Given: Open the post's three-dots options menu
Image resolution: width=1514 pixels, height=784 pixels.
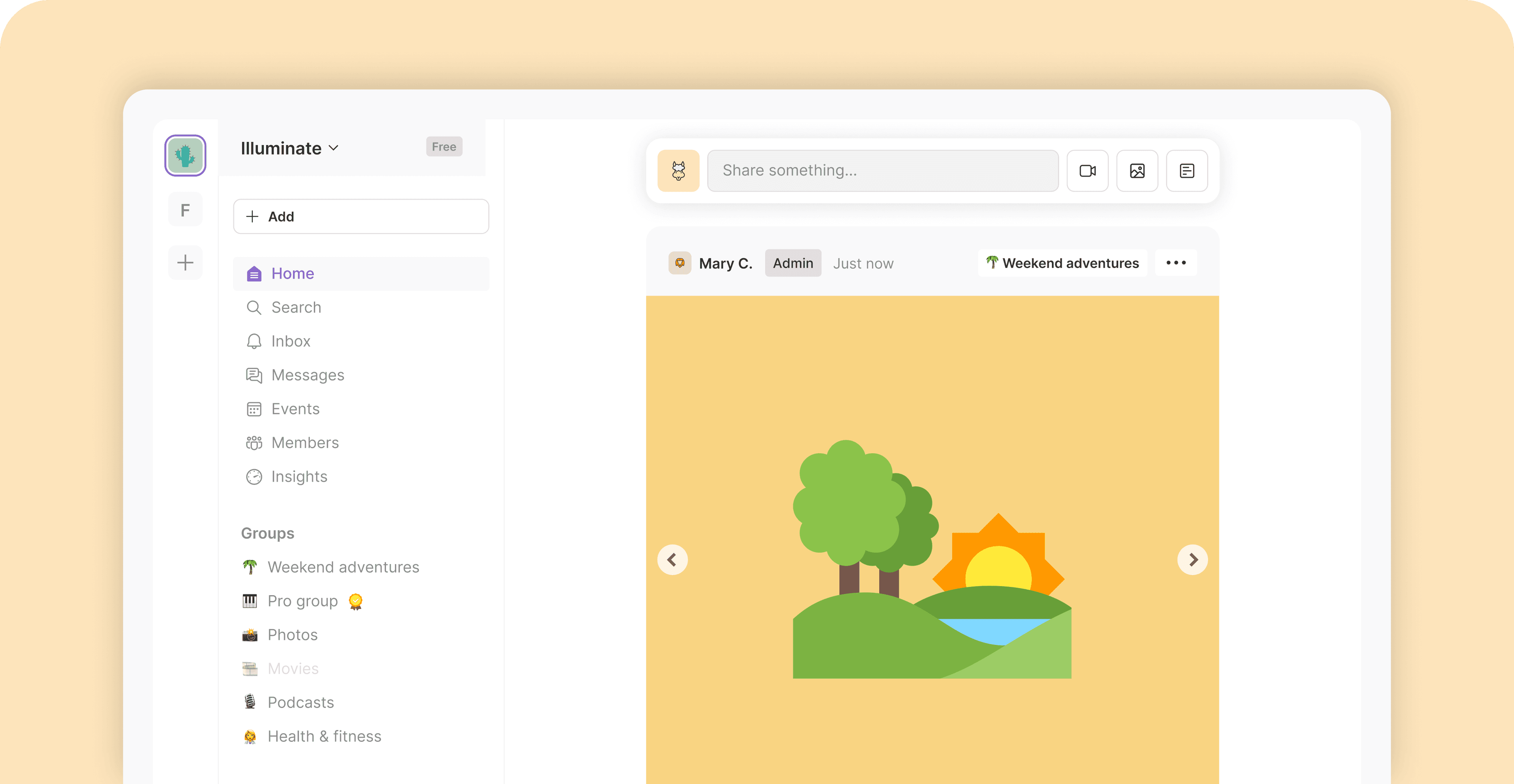Looking at the screenshot, I should click(1175, 263).
